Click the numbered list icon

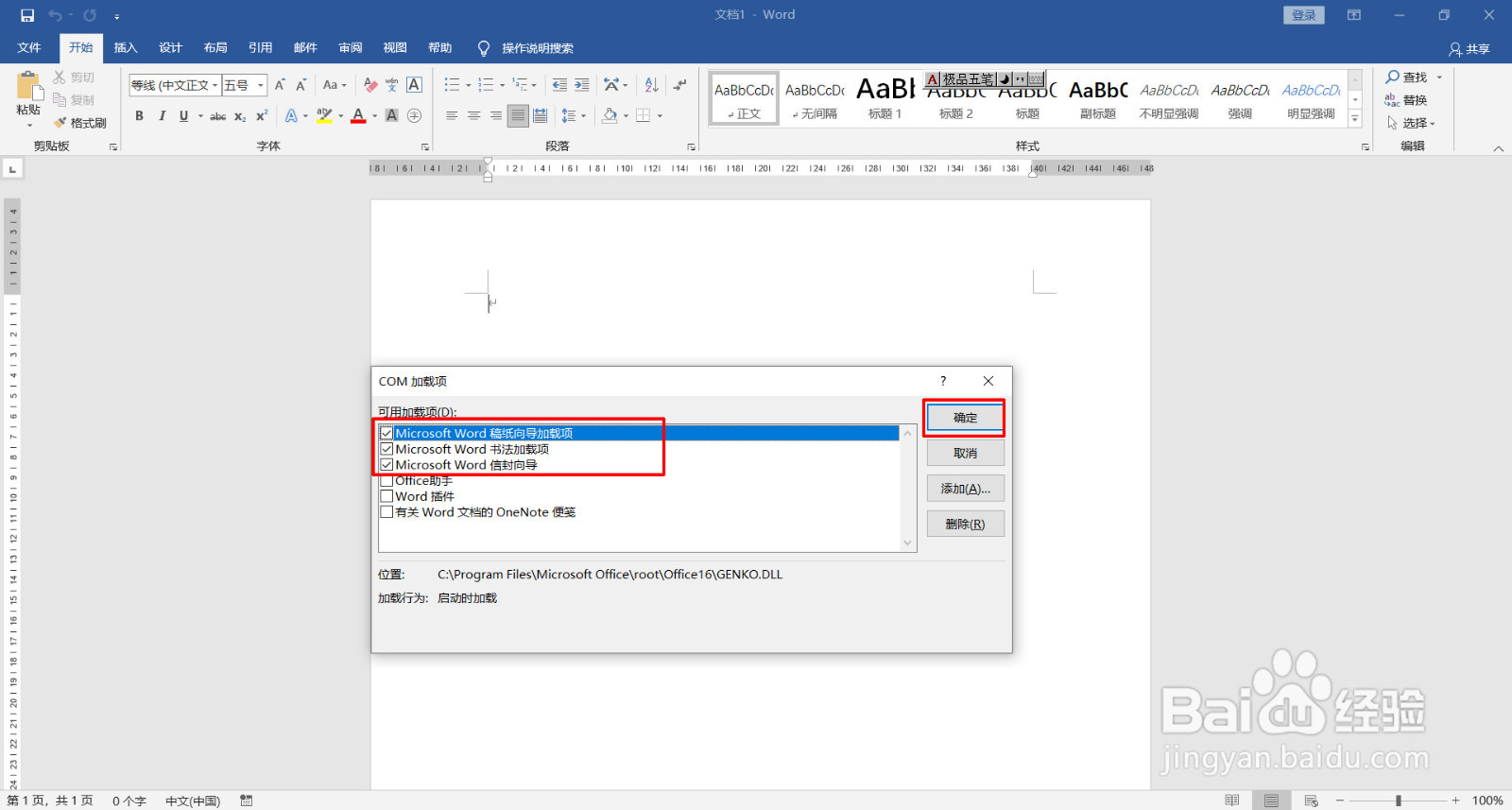click(486, 85)
